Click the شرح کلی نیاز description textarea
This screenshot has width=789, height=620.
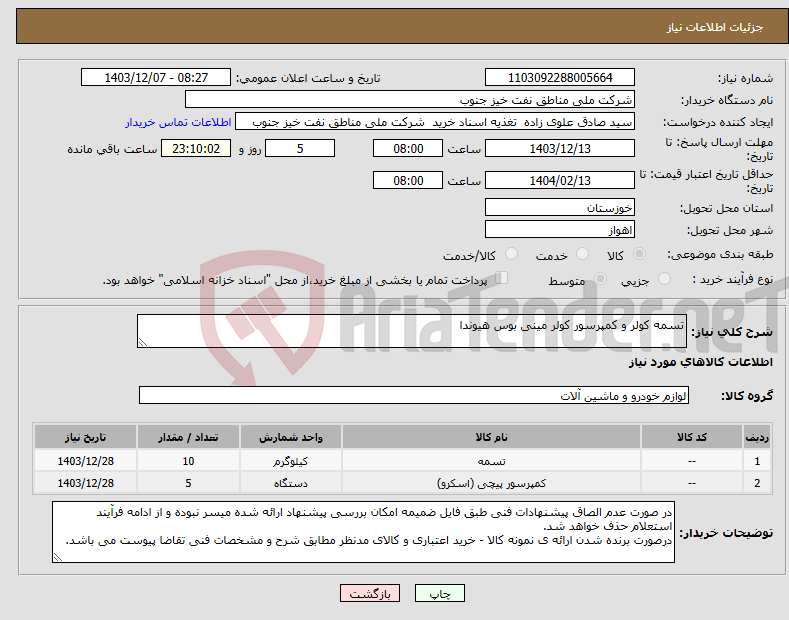(412, 331)
